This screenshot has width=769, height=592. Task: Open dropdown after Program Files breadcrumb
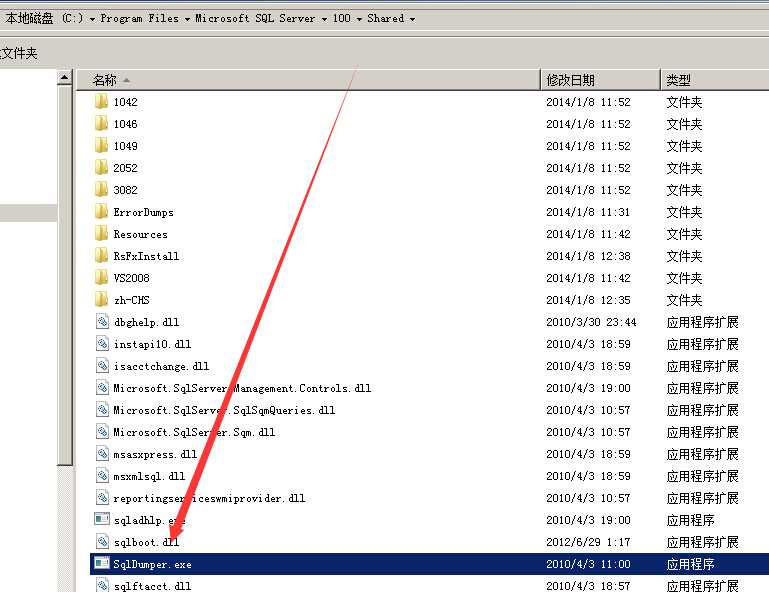pos(187,19)
